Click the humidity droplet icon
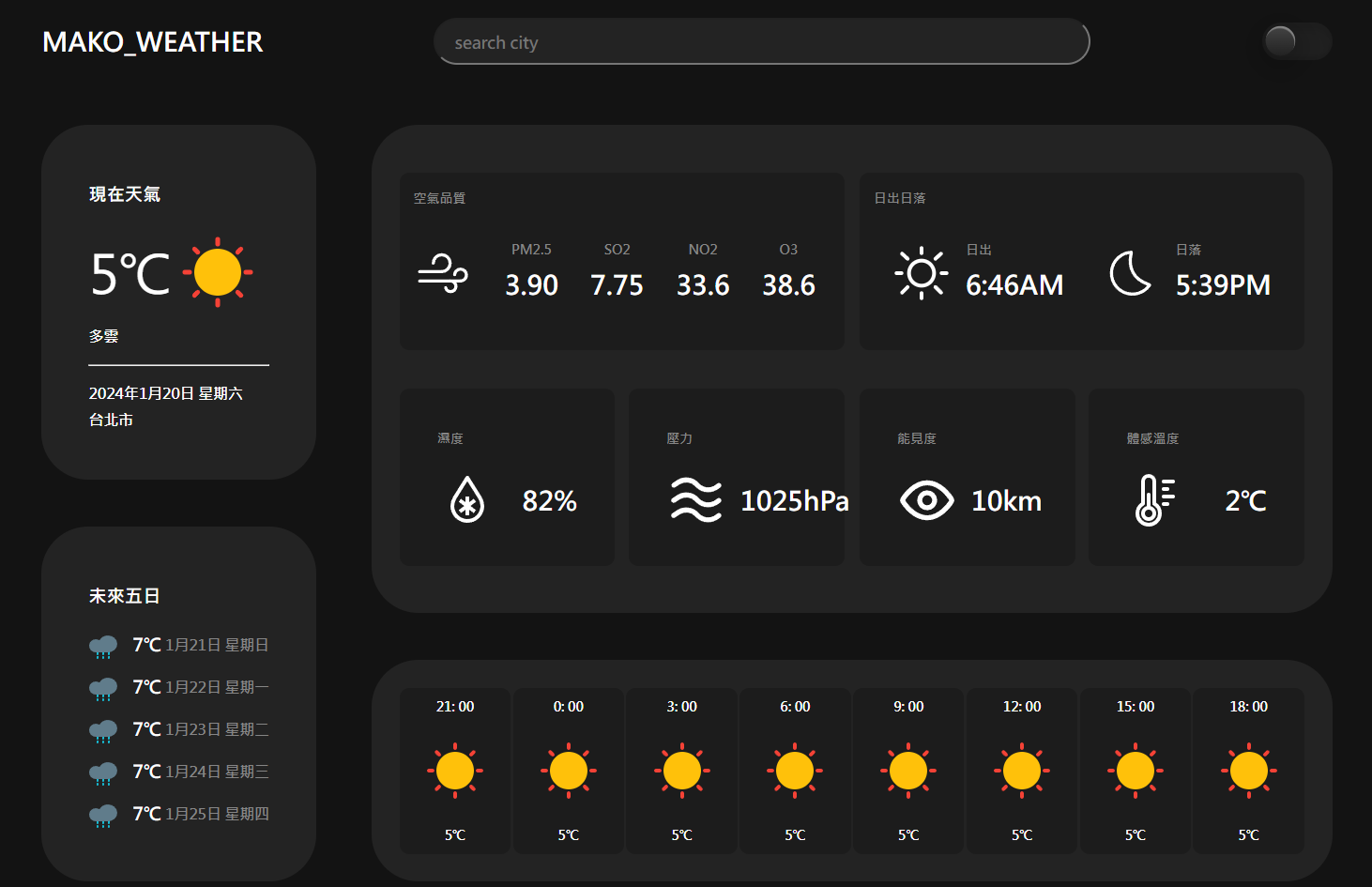The width and height of the screenshot is (1372, 887). tap(467, 499)
